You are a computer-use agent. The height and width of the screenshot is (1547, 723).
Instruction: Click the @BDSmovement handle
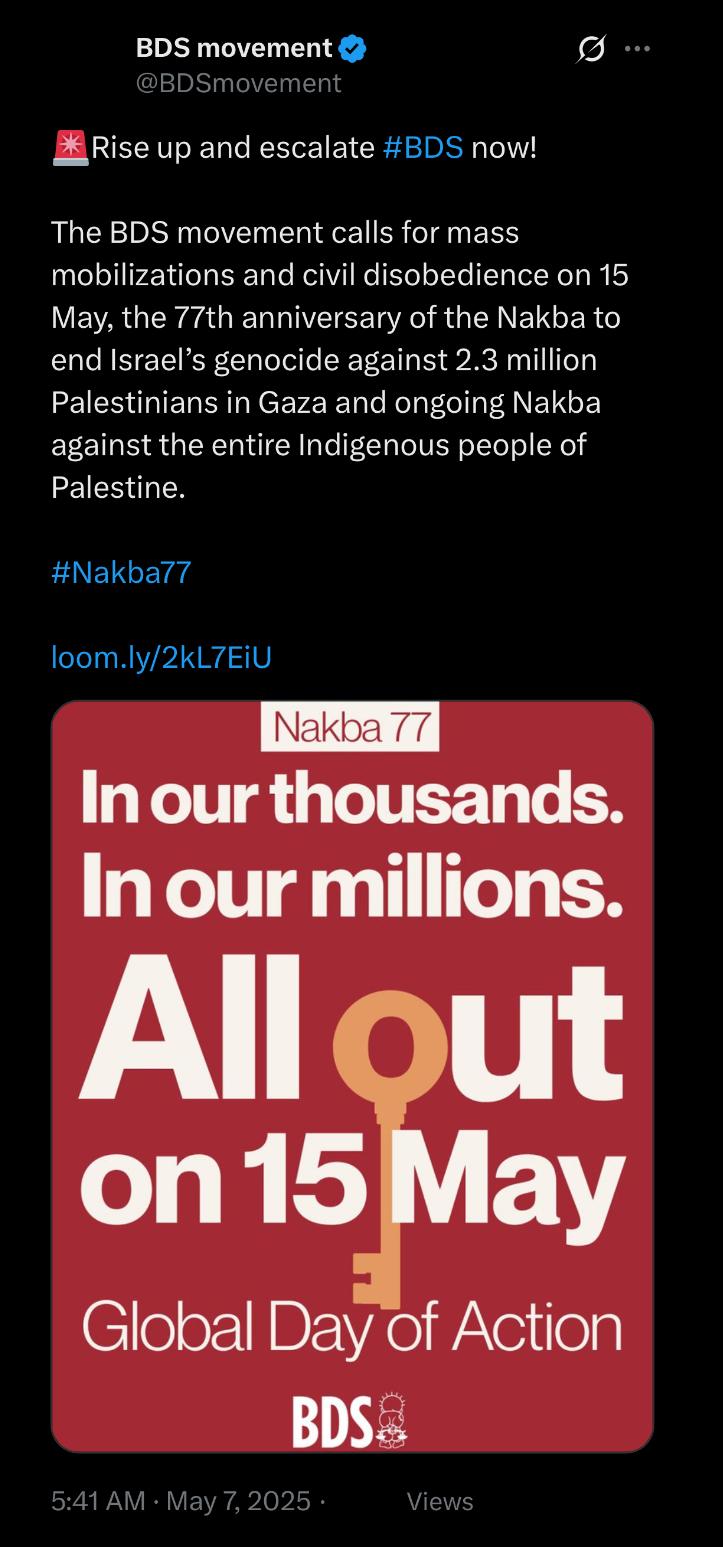click(238, 83)
